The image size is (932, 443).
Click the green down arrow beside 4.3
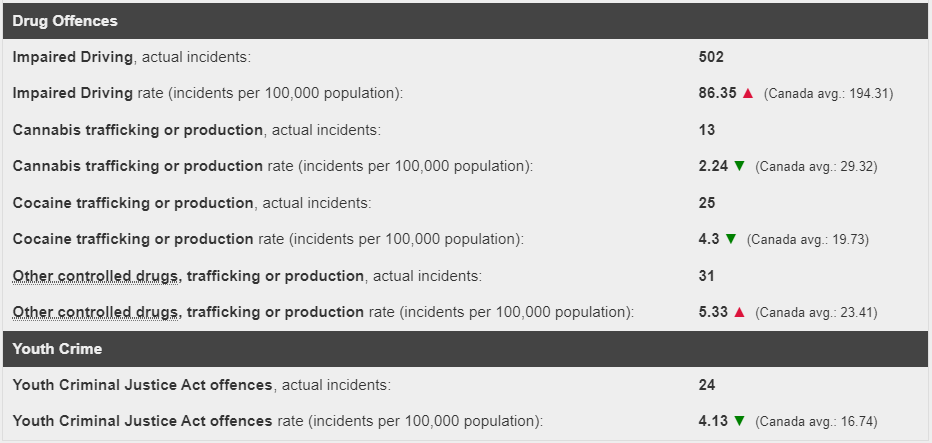tap(731, 239)
